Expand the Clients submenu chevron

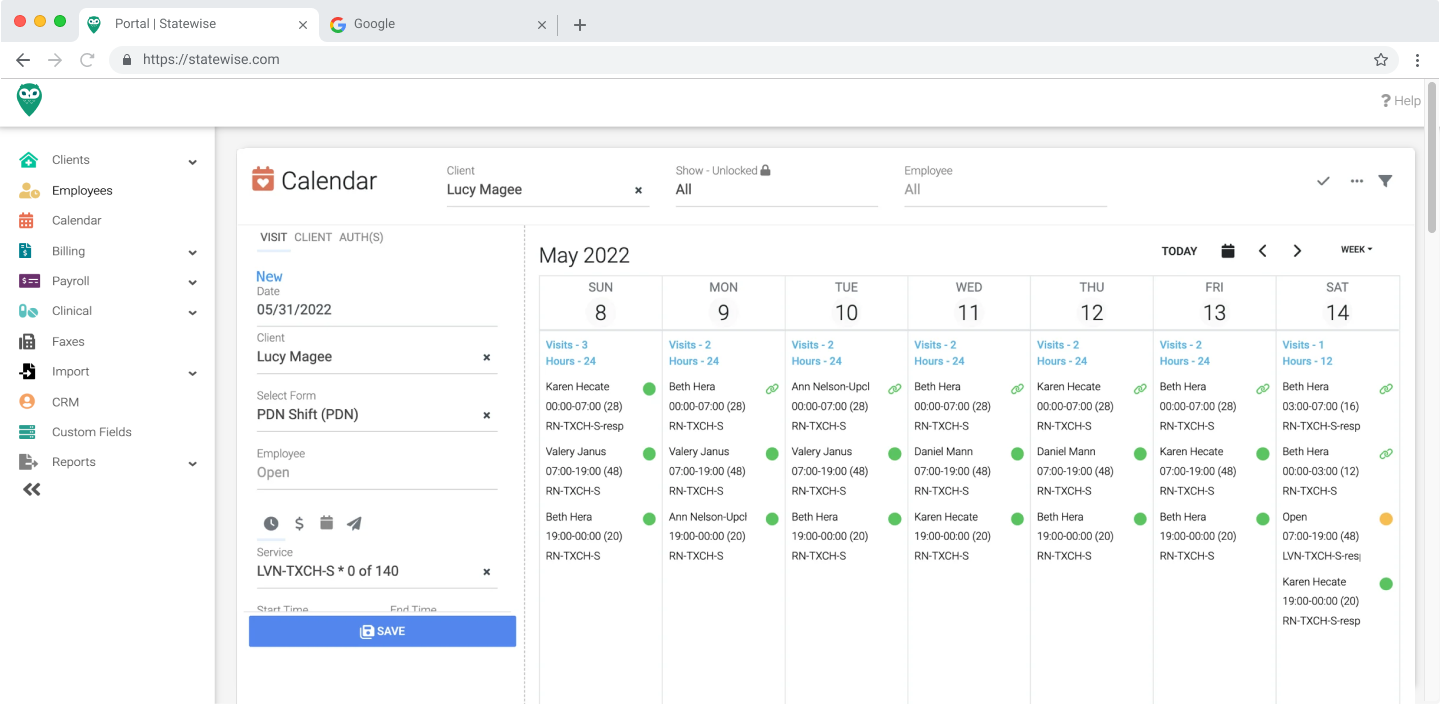pyautogui.click(x=192, y=161)
